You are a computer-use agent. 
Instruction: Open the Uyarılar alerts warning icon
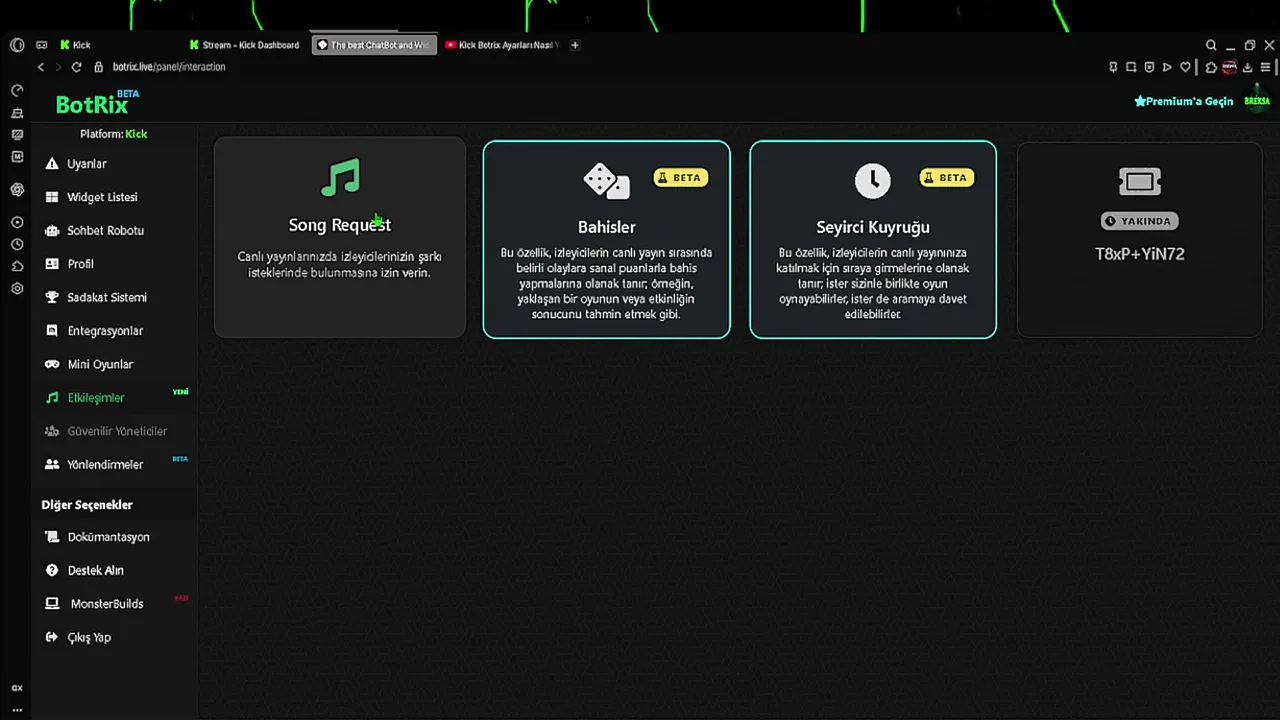pos(52,164)
